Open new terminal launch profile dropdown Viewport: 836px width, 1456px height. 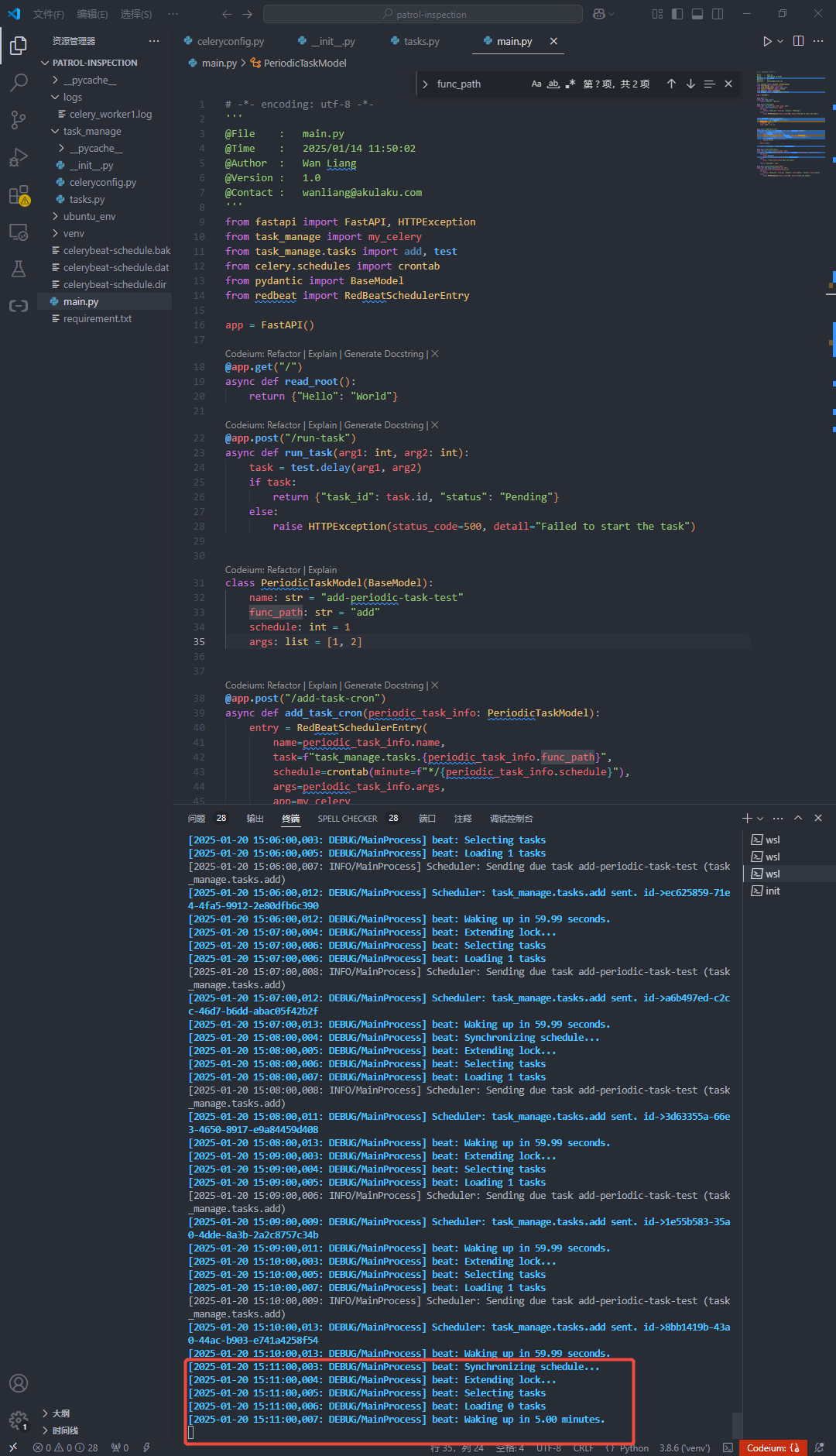click(760, 818)
